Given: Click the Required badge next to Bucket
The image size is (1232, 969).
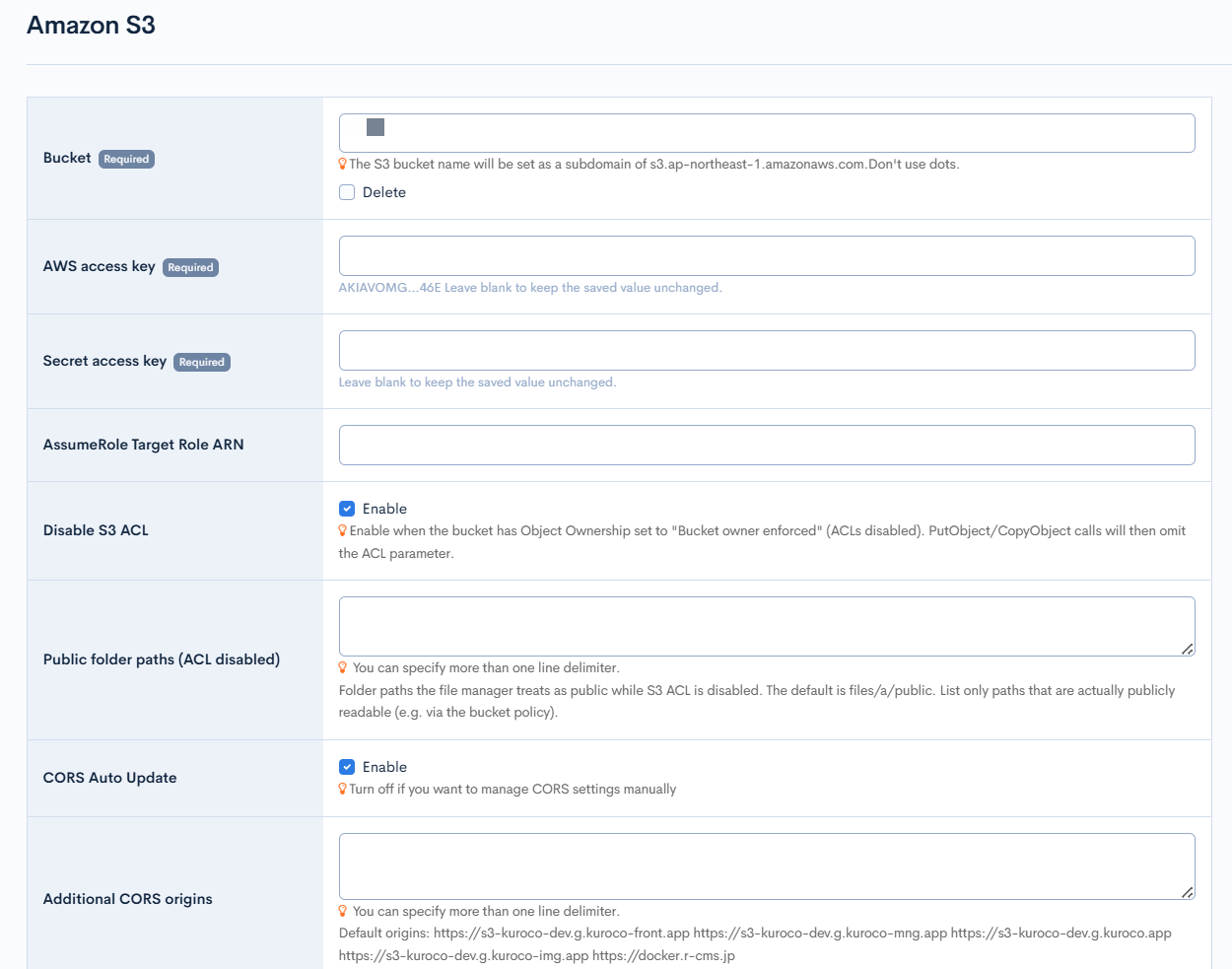Looking at the screenshot, I should (126, 159).
